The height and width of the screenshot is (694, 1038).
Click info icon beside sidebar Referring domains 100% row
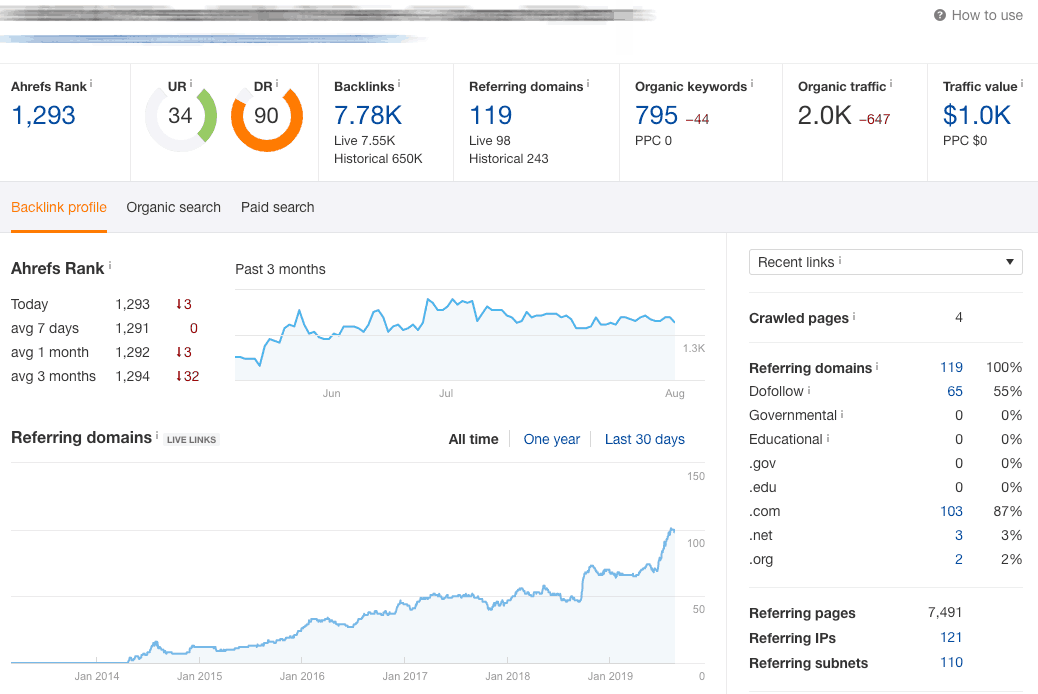click(877, 366)
